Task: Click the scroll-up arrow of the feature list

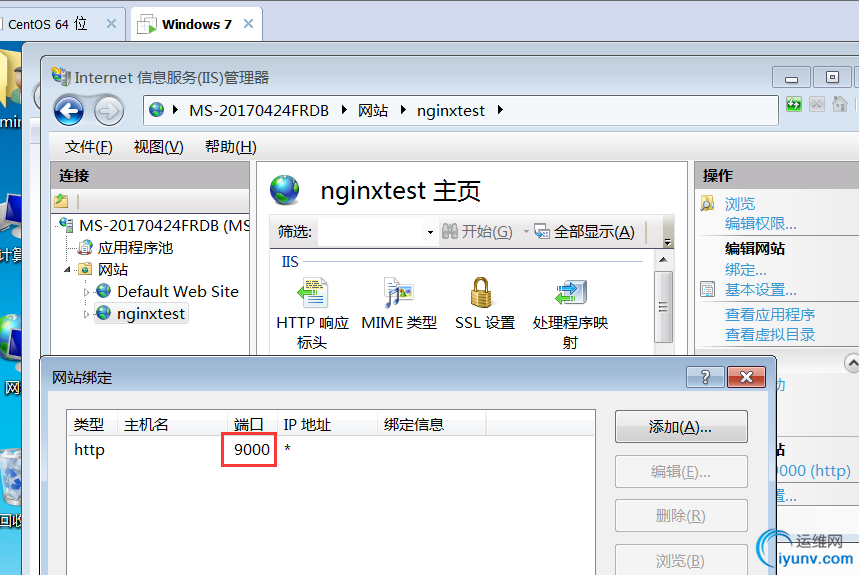Action: (x=663, y=260)
